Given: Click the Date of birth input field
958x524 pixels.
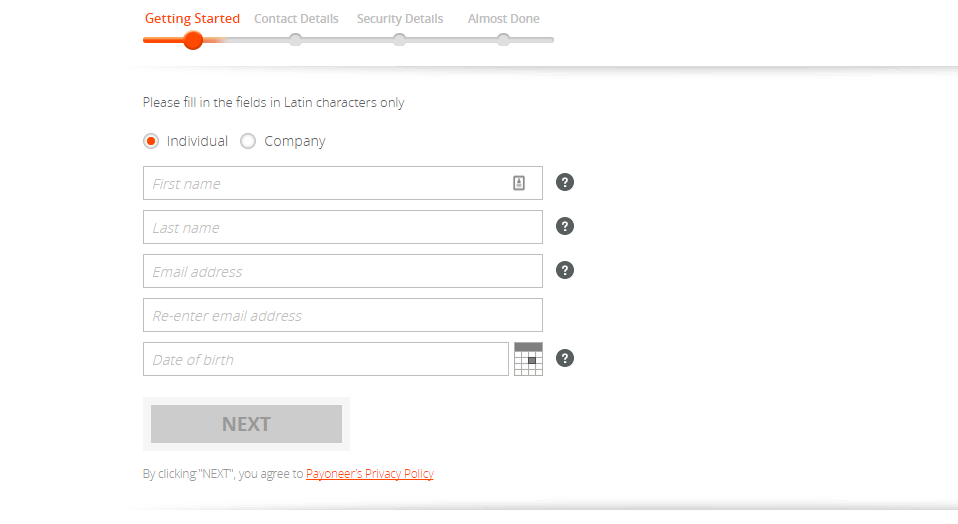Looking at the screenshot, I should tap(325, 359).
